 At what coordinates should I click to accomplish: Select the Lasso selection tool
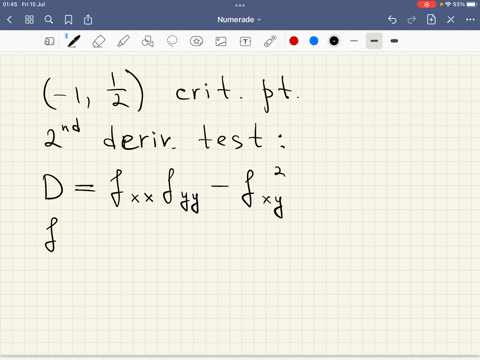pyautogui.click(x=172, y=41)
